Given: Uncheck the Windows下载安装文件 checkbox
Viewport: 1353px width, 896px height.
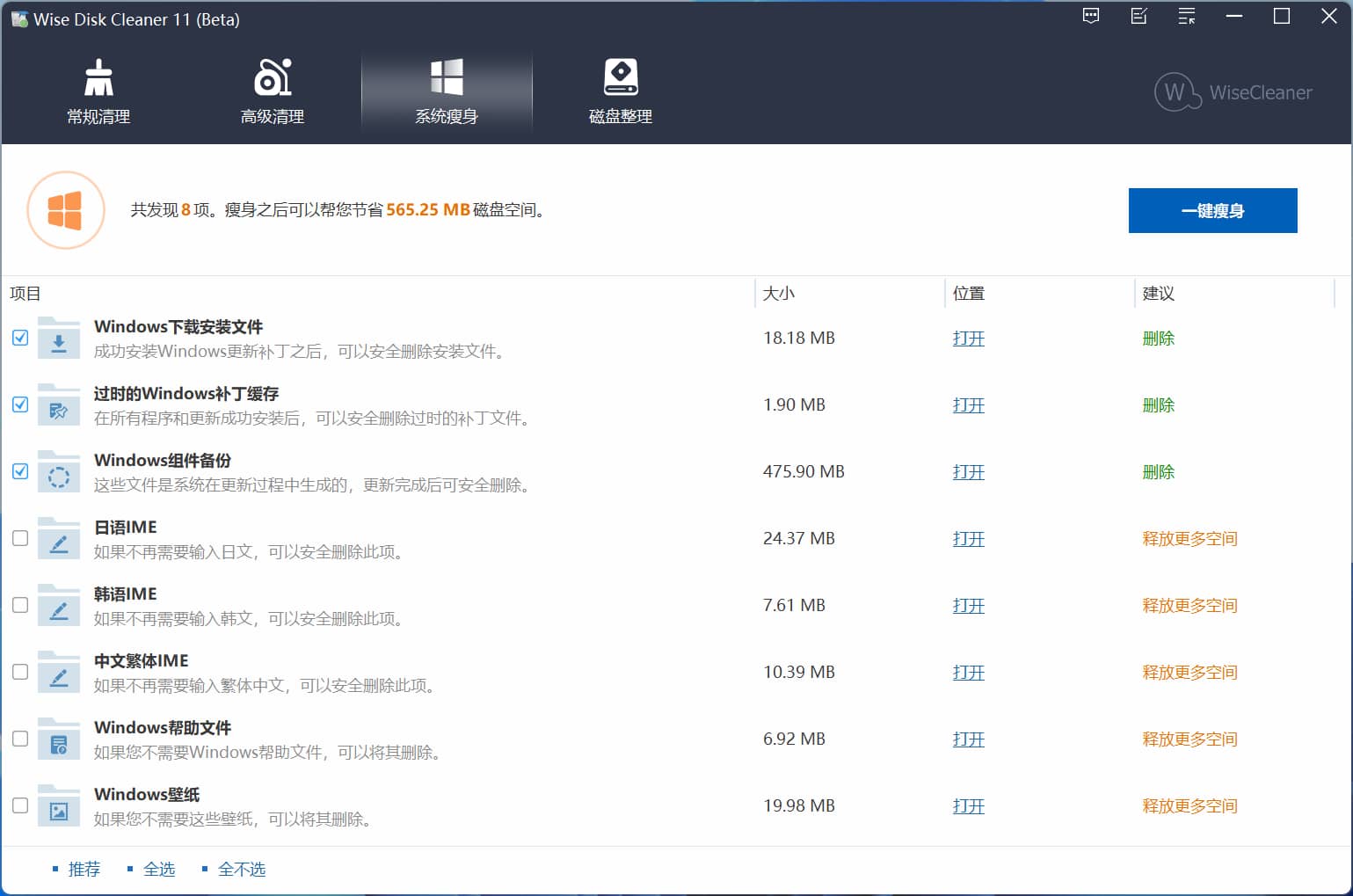Looking at the screenshot, I should (20, 338).
